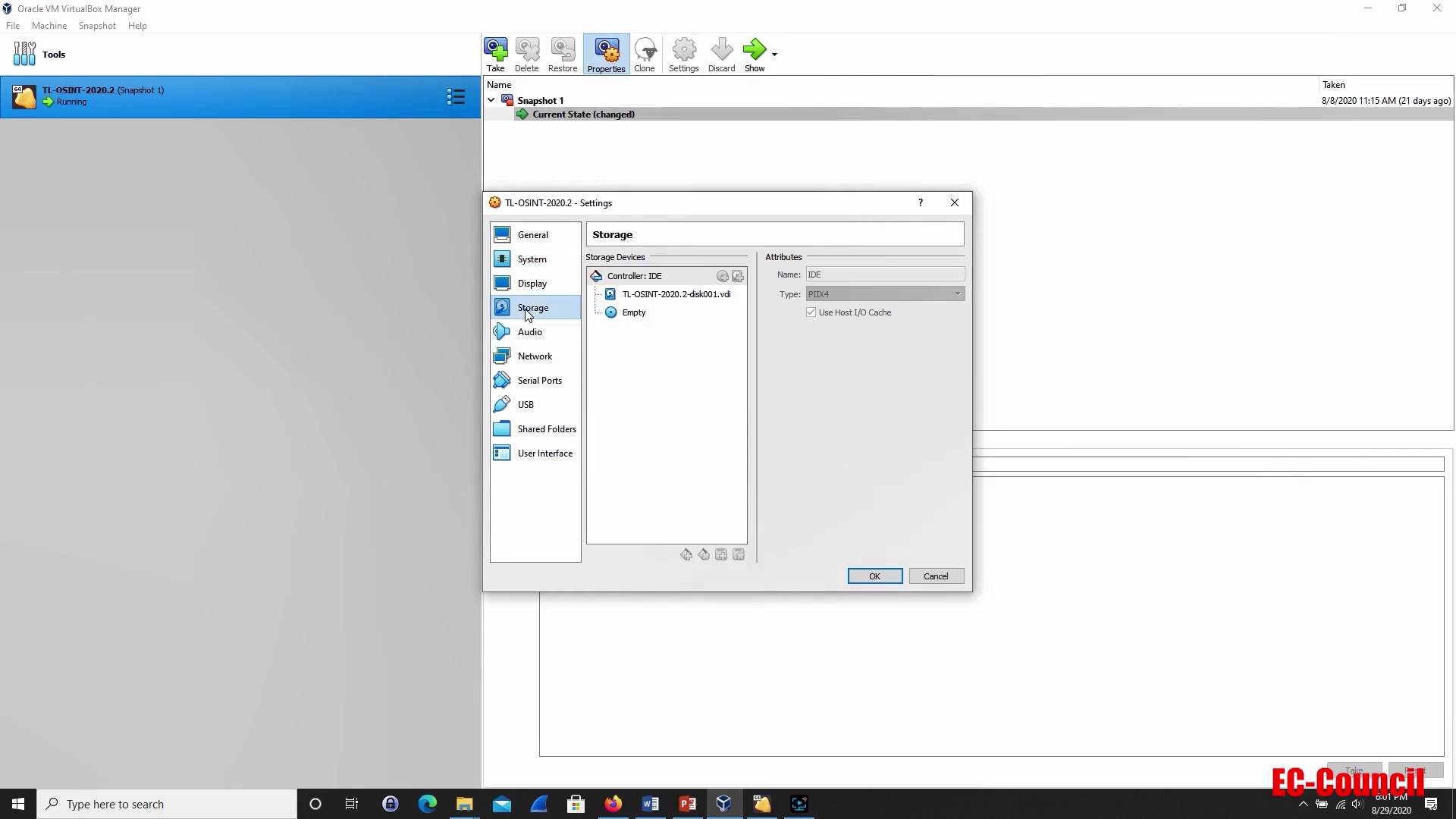1456x819 pixels.
Task: Collapse the Snapshot 1 tree node
Action: click(491, 100)
